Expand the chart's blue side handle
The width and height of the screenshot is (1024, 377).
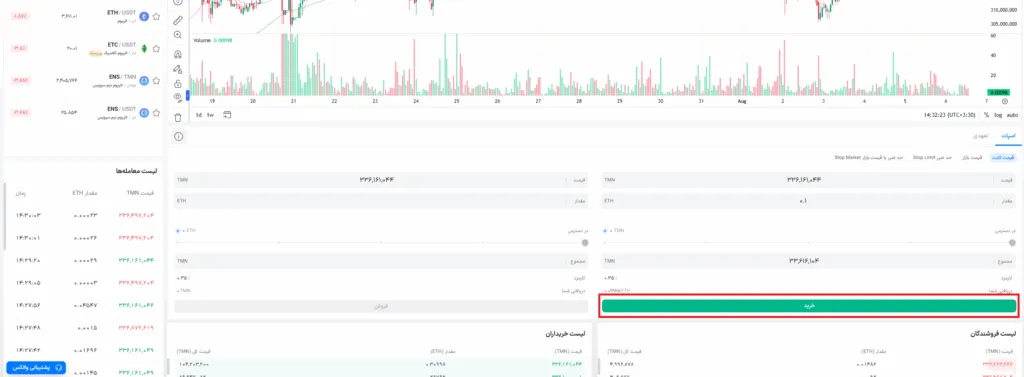[188, 95]
